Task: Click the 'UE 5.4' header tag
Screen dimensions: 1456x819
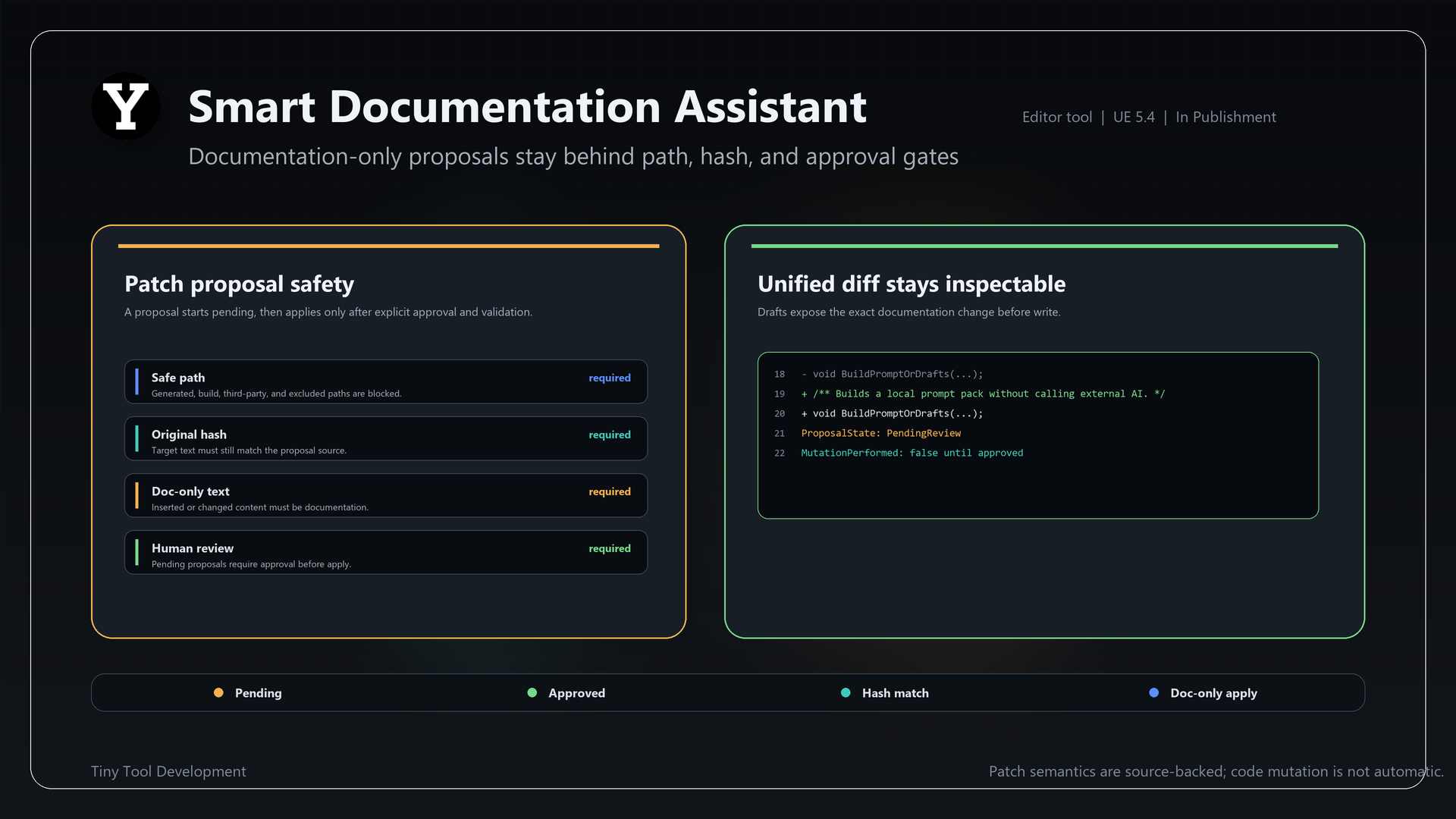Action: point(1134,117)
